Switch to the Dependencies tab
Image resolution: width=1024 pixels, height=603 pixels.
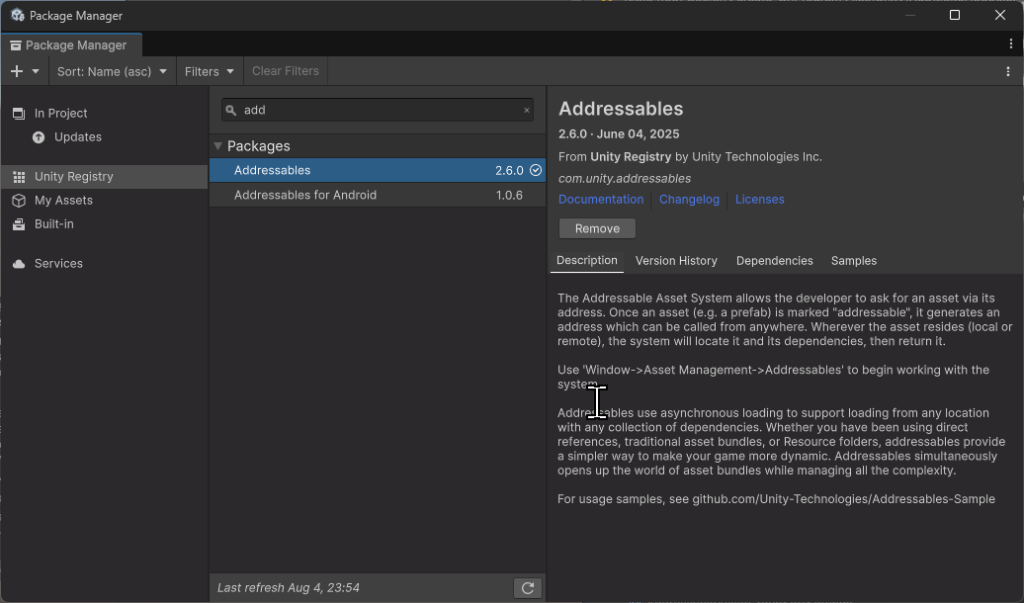(x=774, y=261)
